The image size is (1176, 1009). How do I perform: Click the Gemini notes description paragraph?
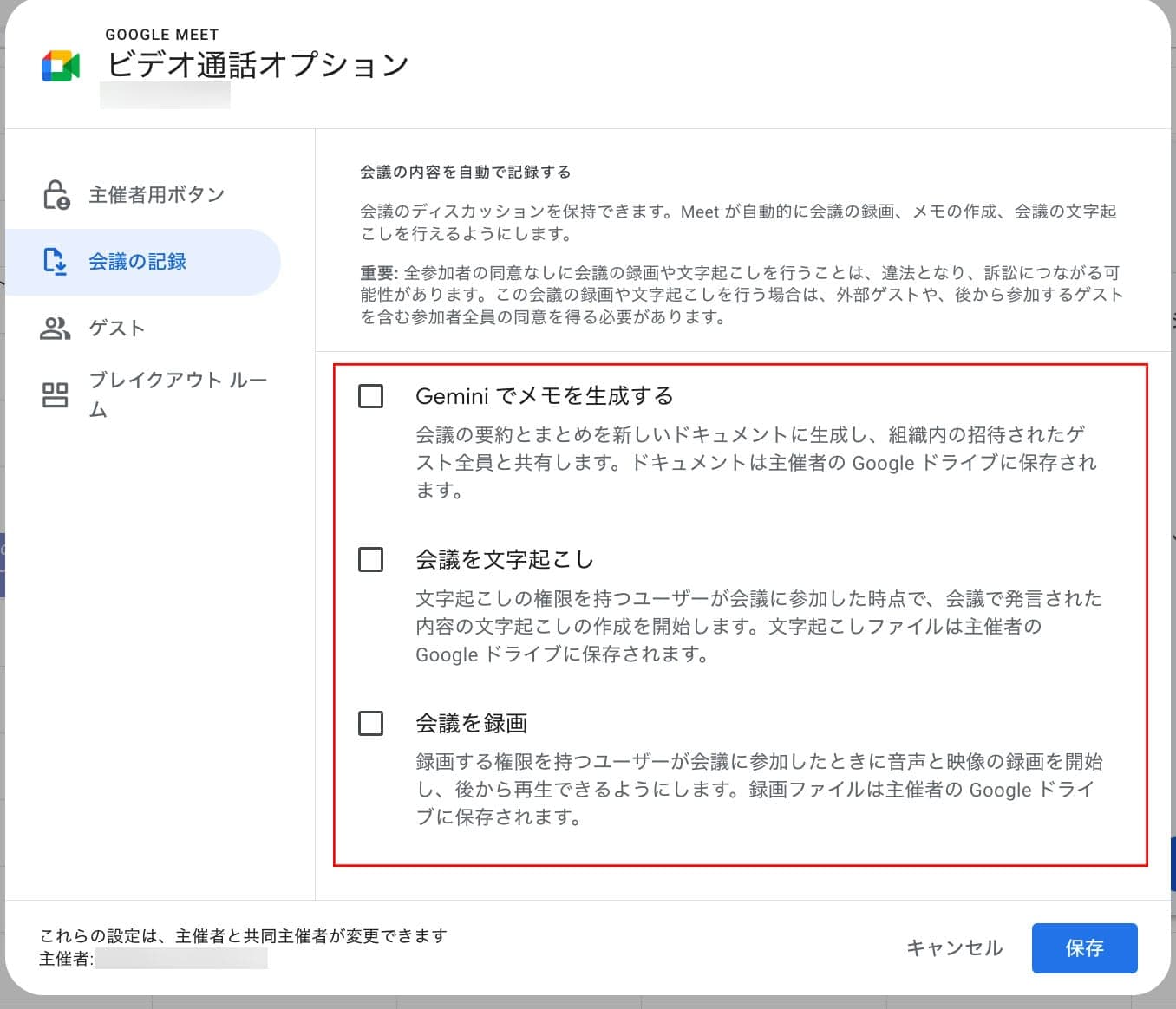tap(756, 462)
